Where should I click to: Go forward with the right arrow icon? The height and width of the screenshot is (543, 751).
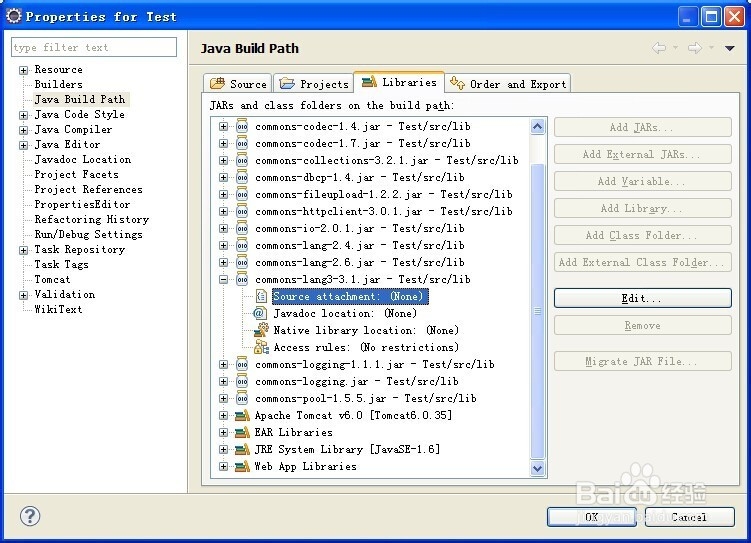coord(695,48)
